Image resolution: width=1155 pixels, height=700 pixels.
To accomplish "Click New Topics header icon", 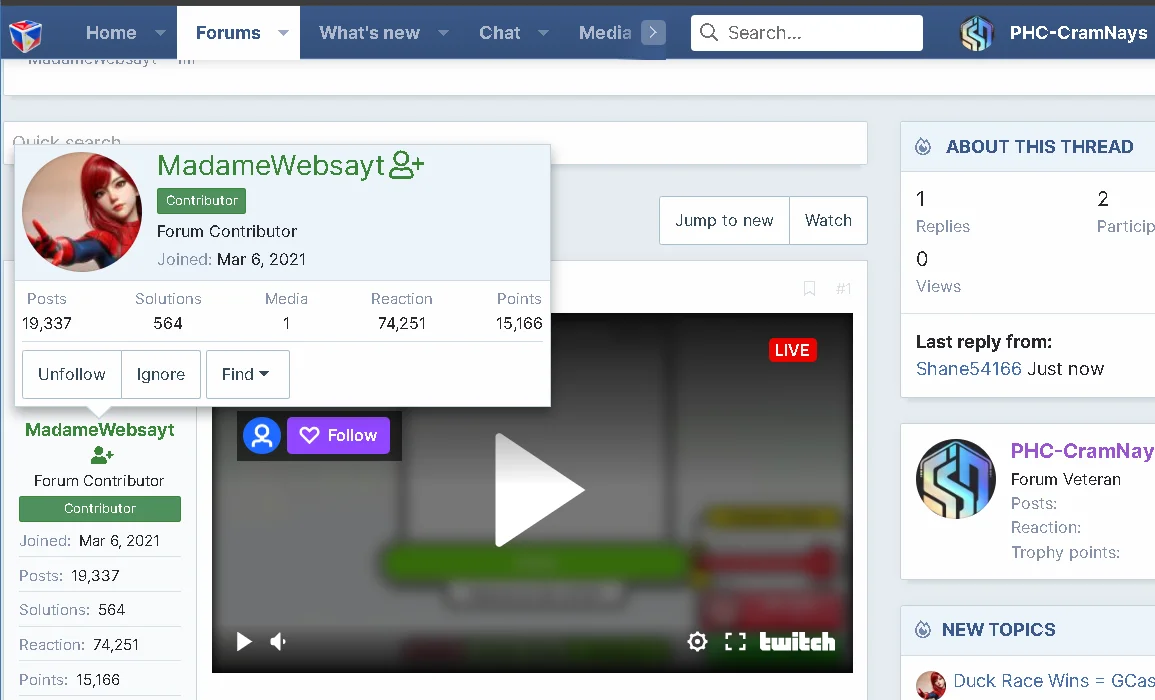I will (x=923, y=629).
